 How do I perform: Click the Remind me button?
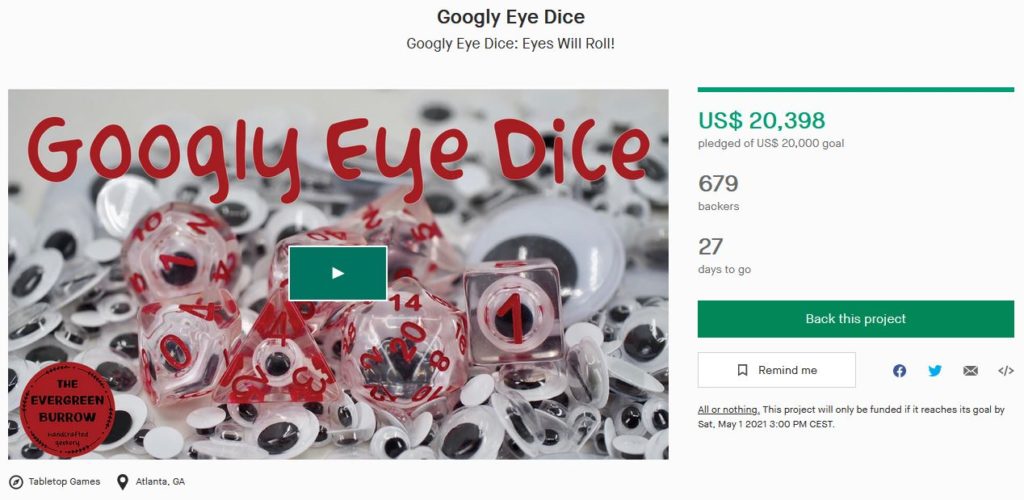coord(776,370)
